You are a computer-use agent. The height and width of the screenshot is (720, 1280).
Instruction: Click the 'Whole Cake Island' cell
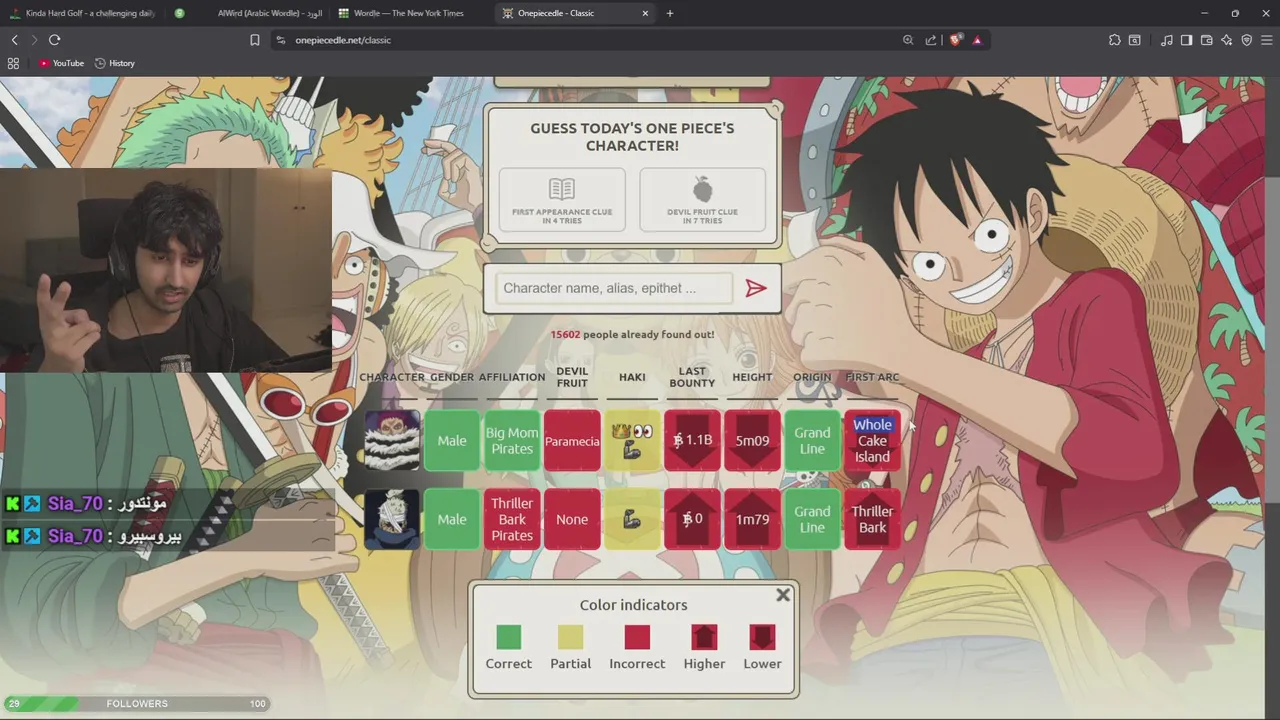pyautogui.click(x=872, y=441)
